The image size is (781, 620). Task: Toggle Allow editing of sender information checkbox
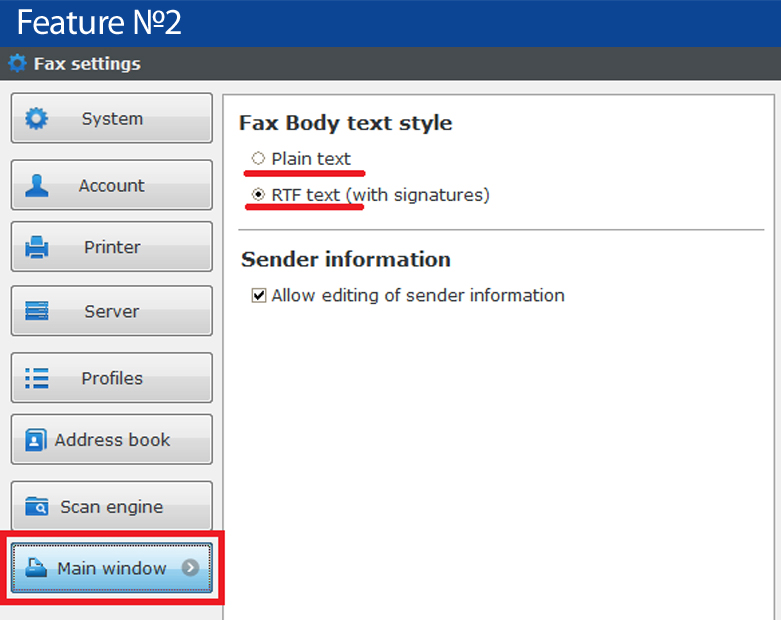tap(259, 295)
